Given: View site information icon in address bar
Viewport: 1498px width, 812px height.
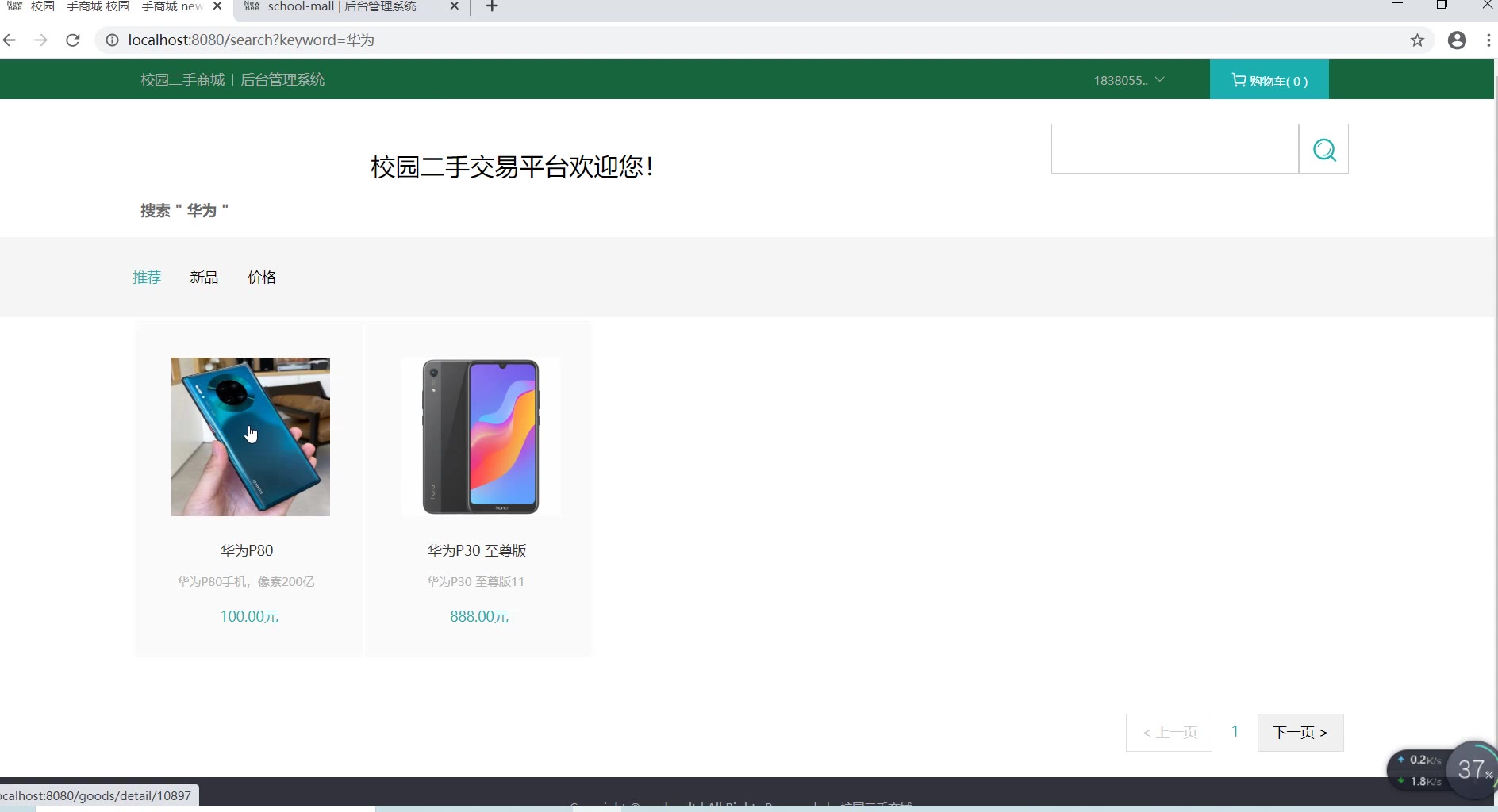Looking at the screenshot, I should coord(113,40).
